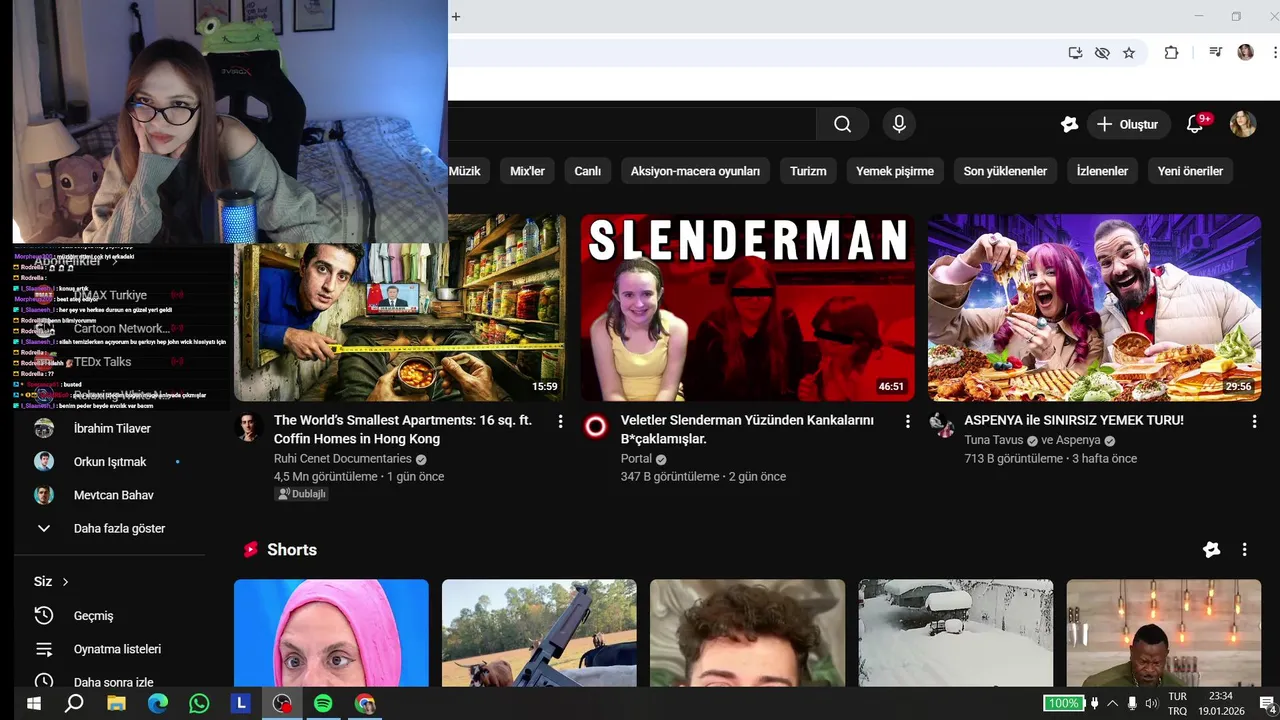Viewport: 1280px width, 720px height.
Task: Open more options for Slenderman video
Action: tap(907, 422)
